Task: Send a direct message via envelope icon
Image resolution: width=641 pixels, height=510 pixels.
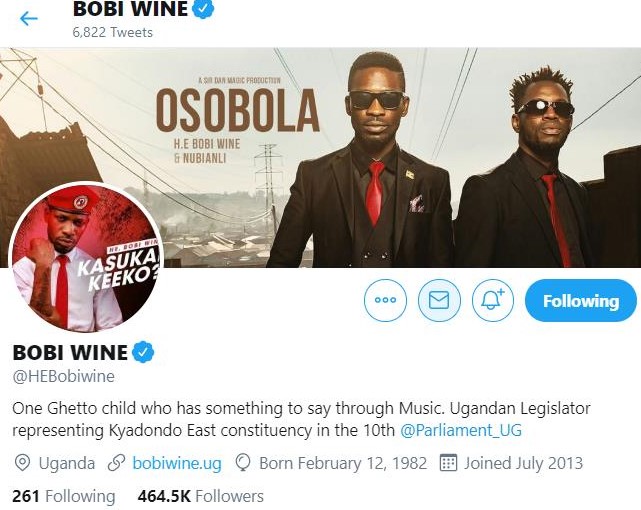Action: [x=439, y=300]
